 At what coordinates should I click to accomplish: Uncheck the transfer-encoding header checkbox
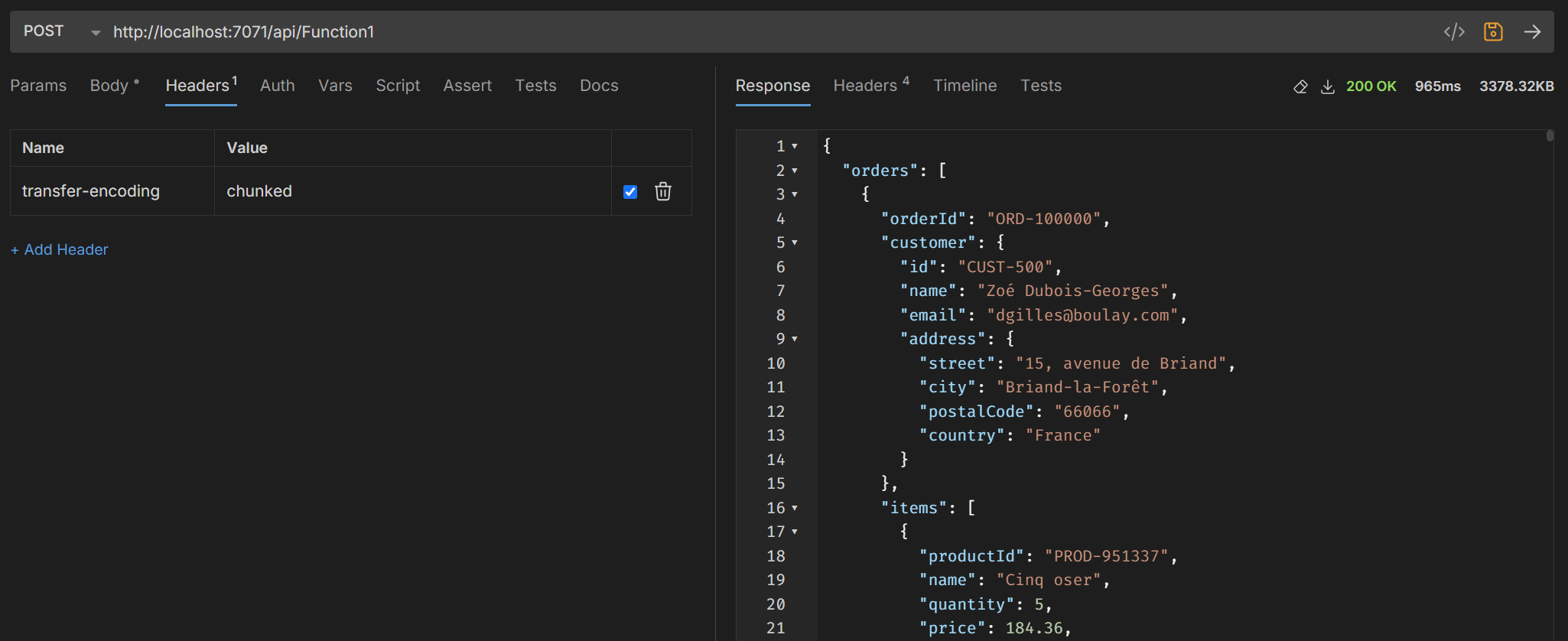pos(630,191)
